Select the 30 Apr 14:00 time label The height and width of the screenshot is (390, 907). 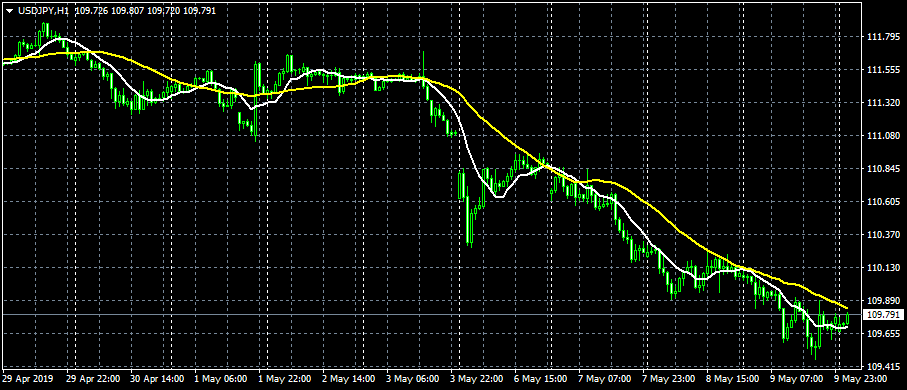click(157, 379)
